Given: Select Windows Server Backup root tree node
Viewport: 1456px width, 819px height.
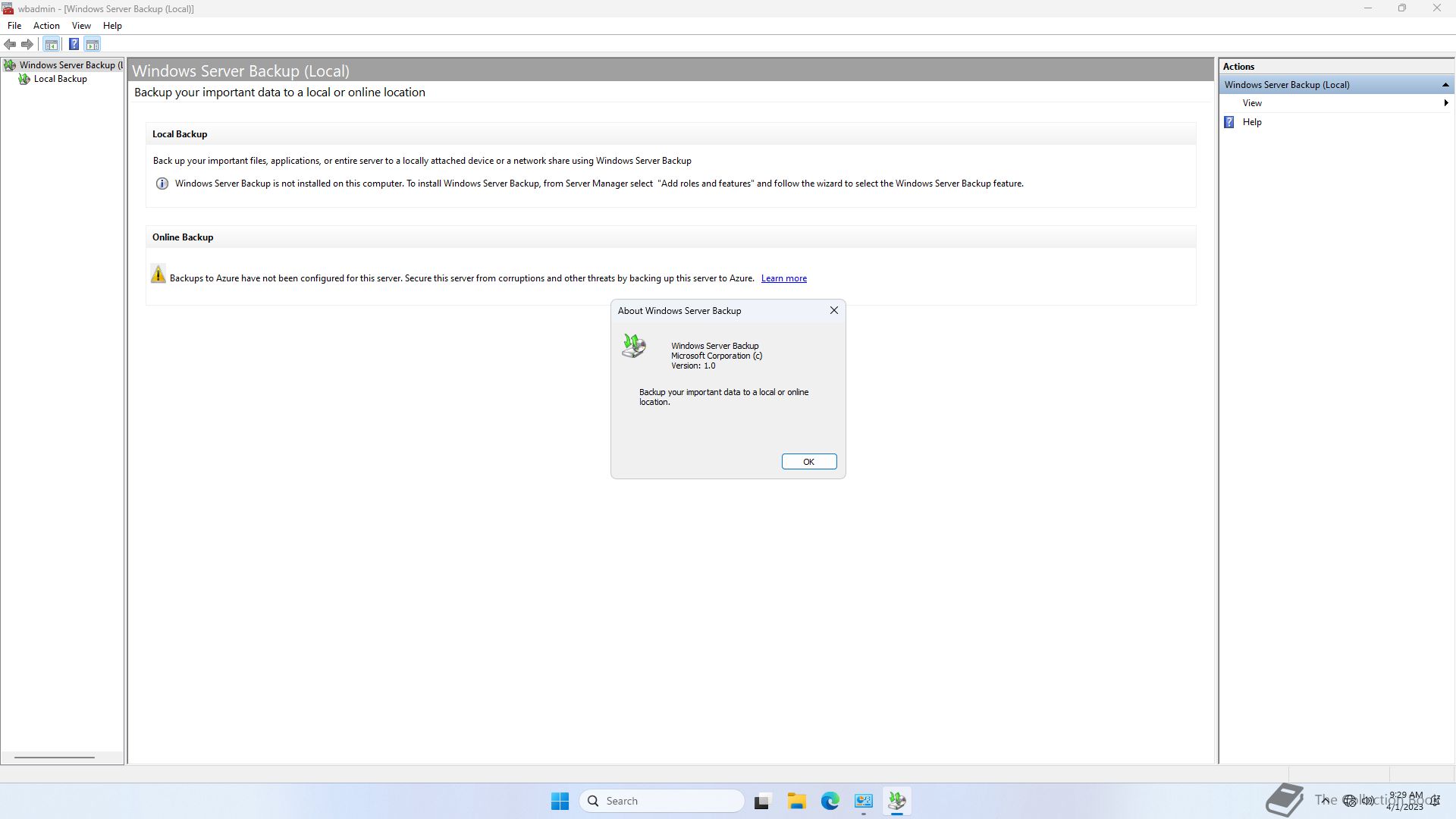Looking at the screenshot, I should tap(64, 65).
